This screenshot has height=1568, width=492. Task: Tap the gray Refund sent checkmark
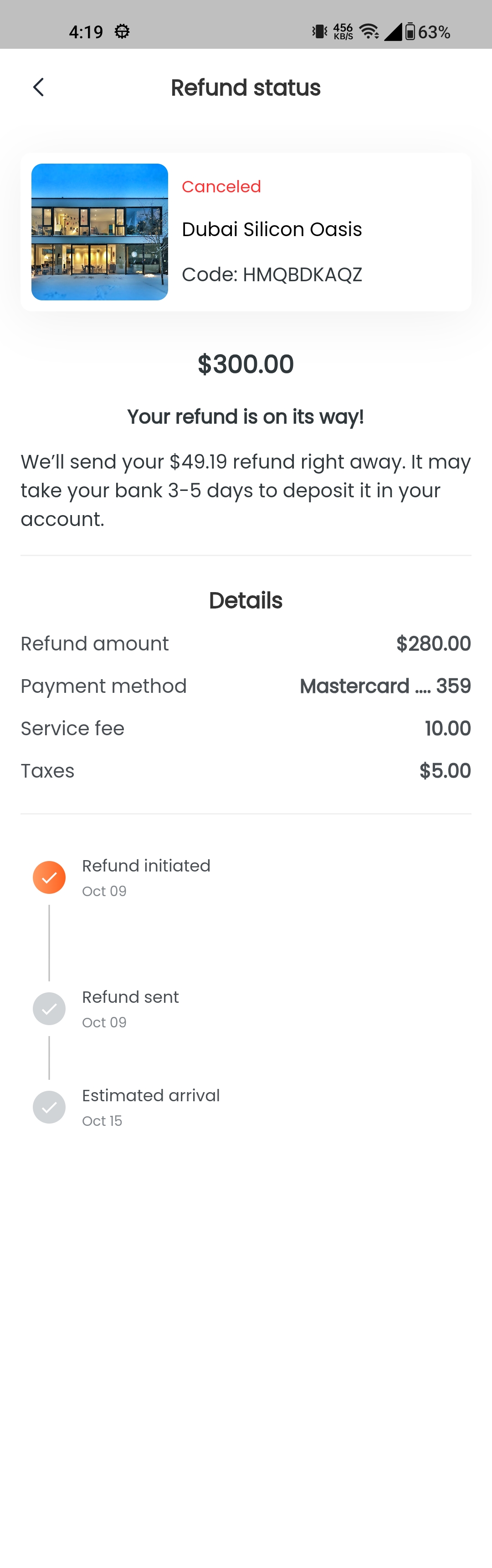tap(49, 1009)
